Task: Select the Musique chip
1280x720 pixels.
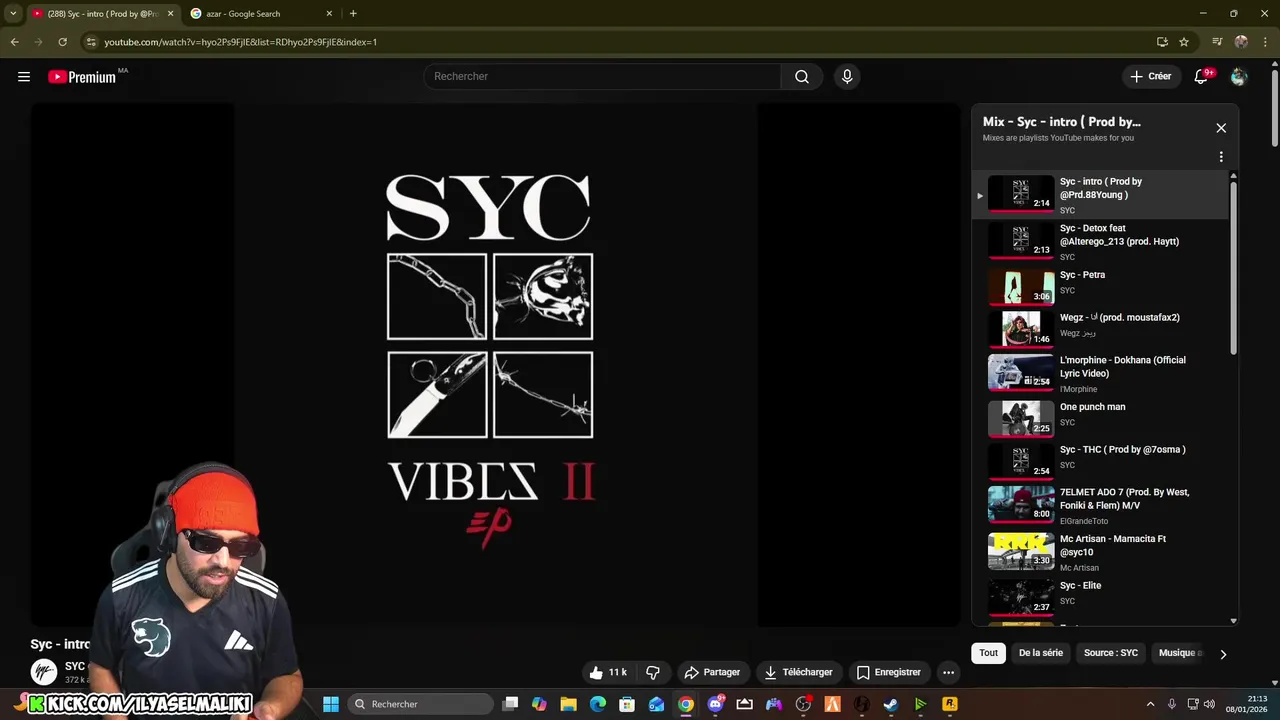Action: click(x=1180, y=653)
